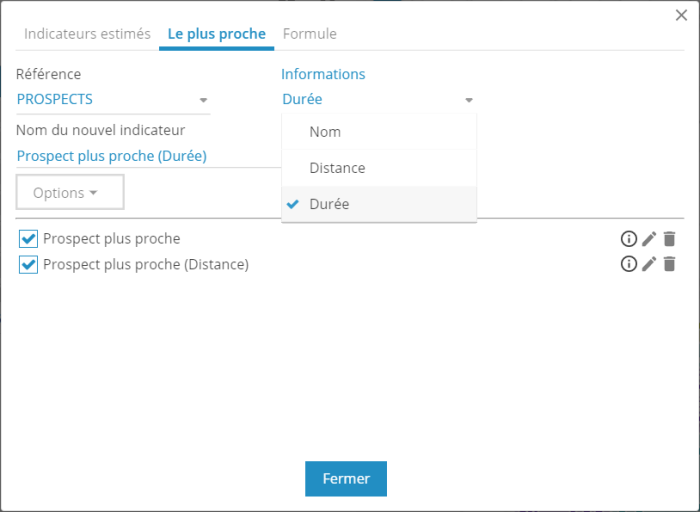Open the Formule tab
700x512 pixels.
click(x=310, y=34)
